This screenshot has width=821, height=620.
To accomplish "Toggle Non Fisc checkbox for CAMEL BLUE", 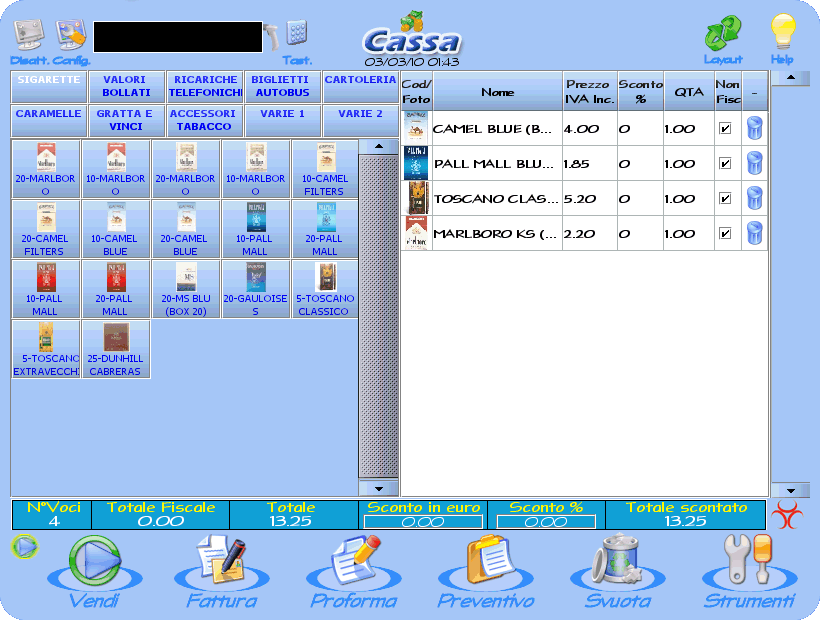I will click(x=725, y=128).
